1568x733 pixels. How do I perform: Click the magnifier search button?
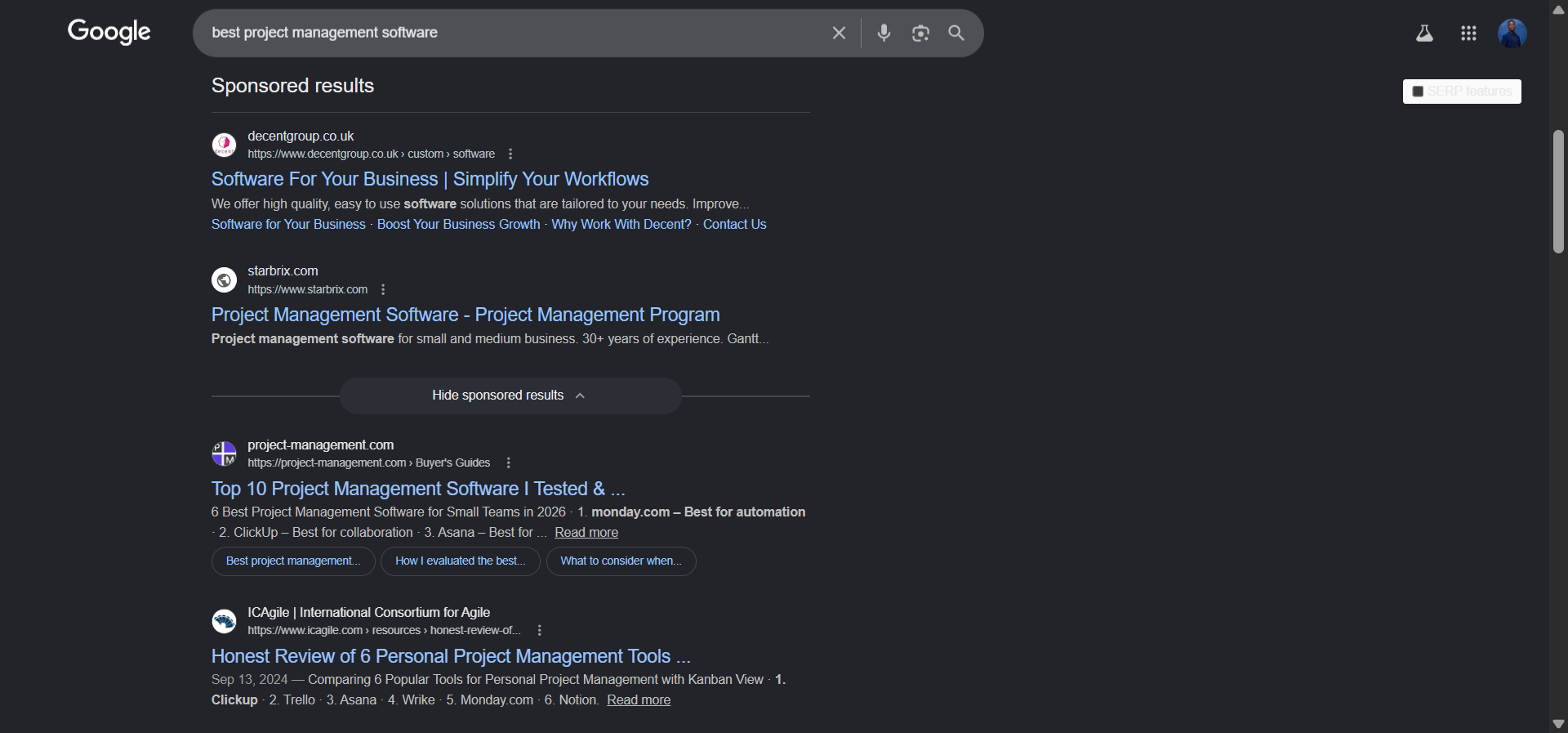coord(956,33)
